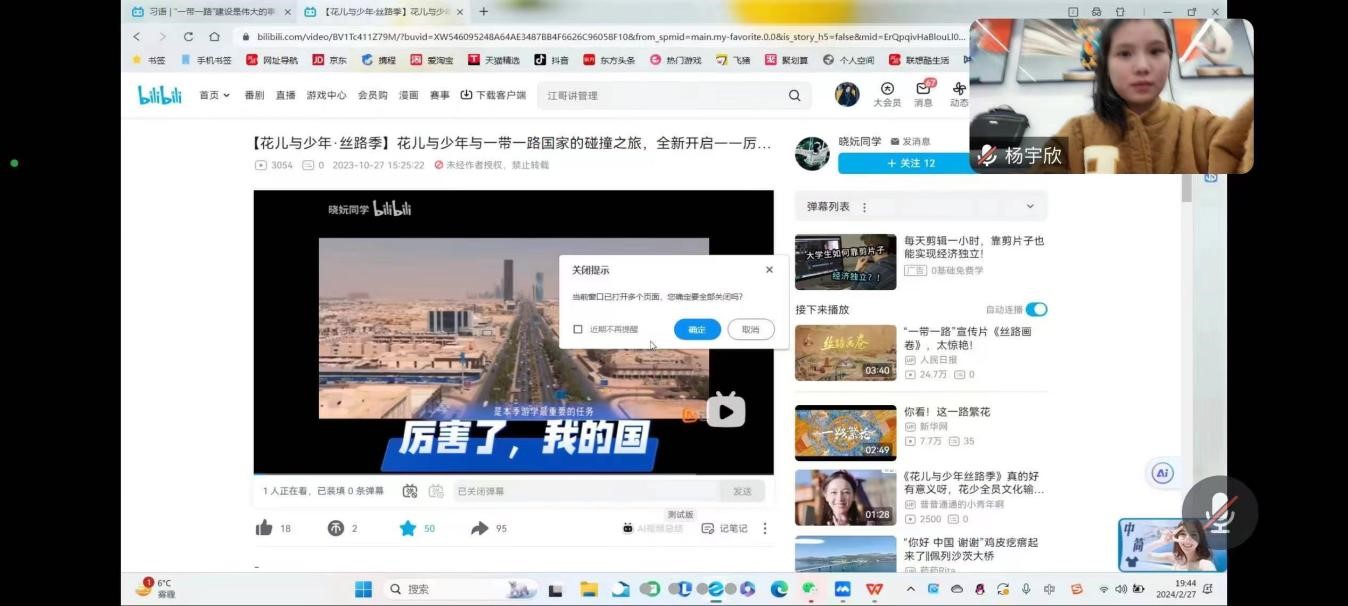The width and height of the screenshot is (1348, 606).
Task: Select 直播 in the top navigation
Action: [285, 96]
